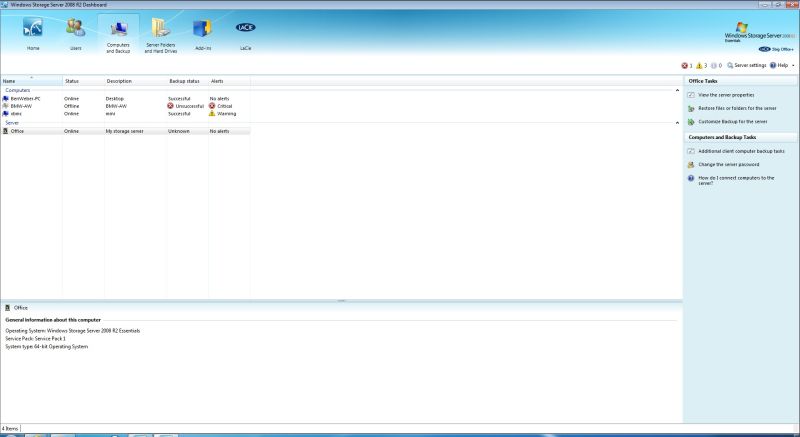Open Server Folders and Hard Drives
Screen dimensions: 800x437
[161, 35]
